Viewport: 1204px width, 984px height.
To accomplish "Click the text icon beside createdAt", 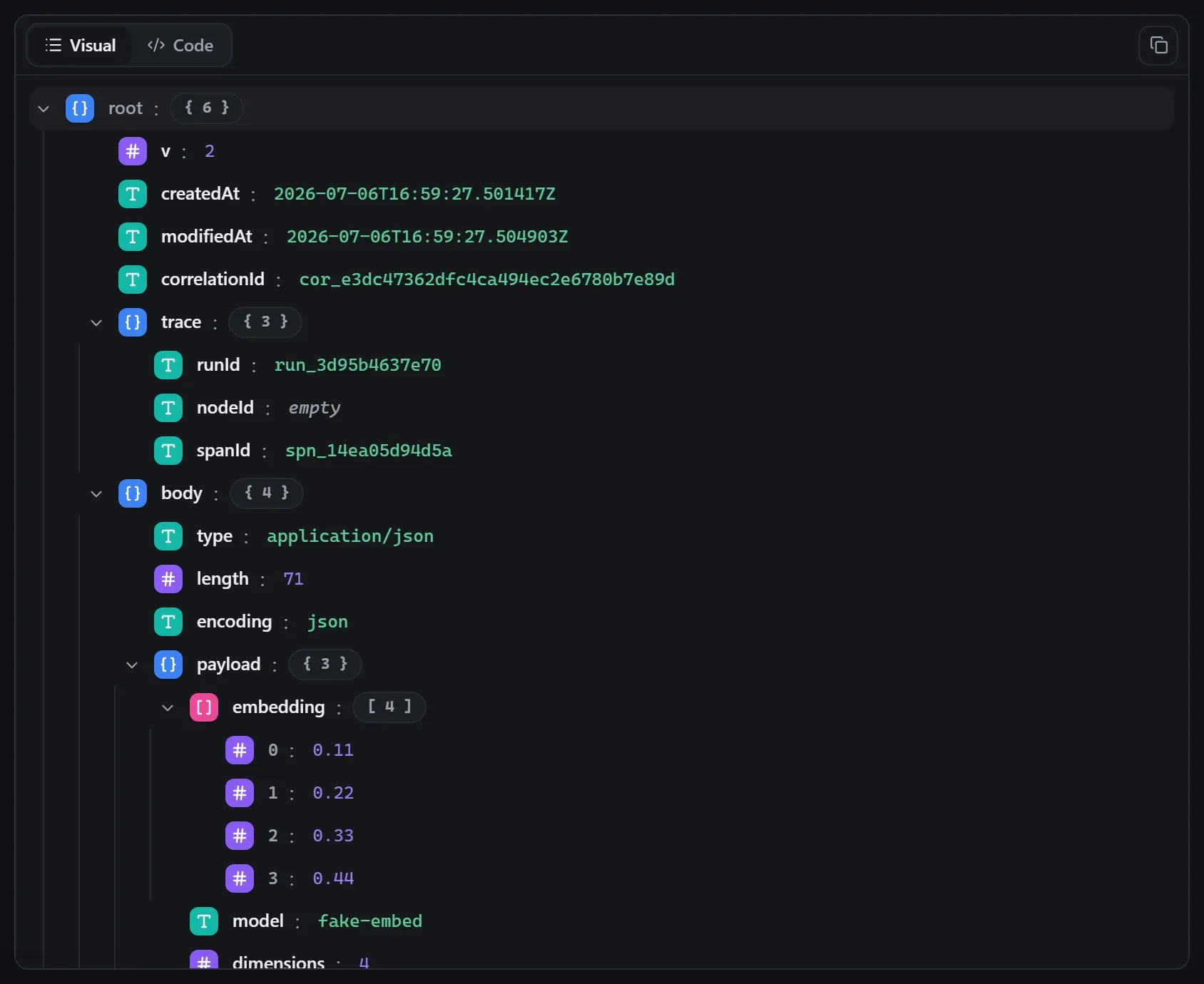I will pyautogui.click(x=133, y=194).
